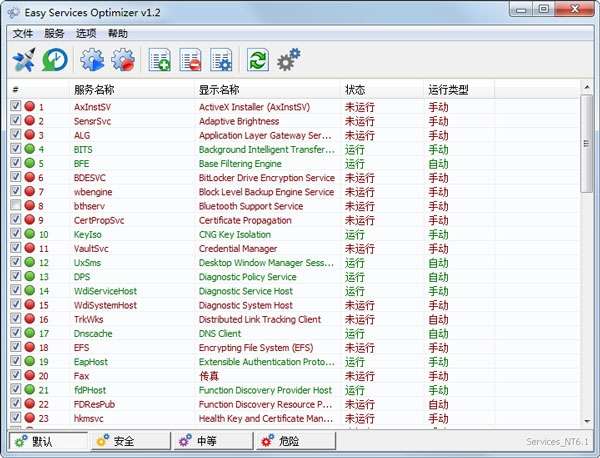Click the green status dot for Dnscache
This screenshot has width=600, height=458.
tap(29, 333)
